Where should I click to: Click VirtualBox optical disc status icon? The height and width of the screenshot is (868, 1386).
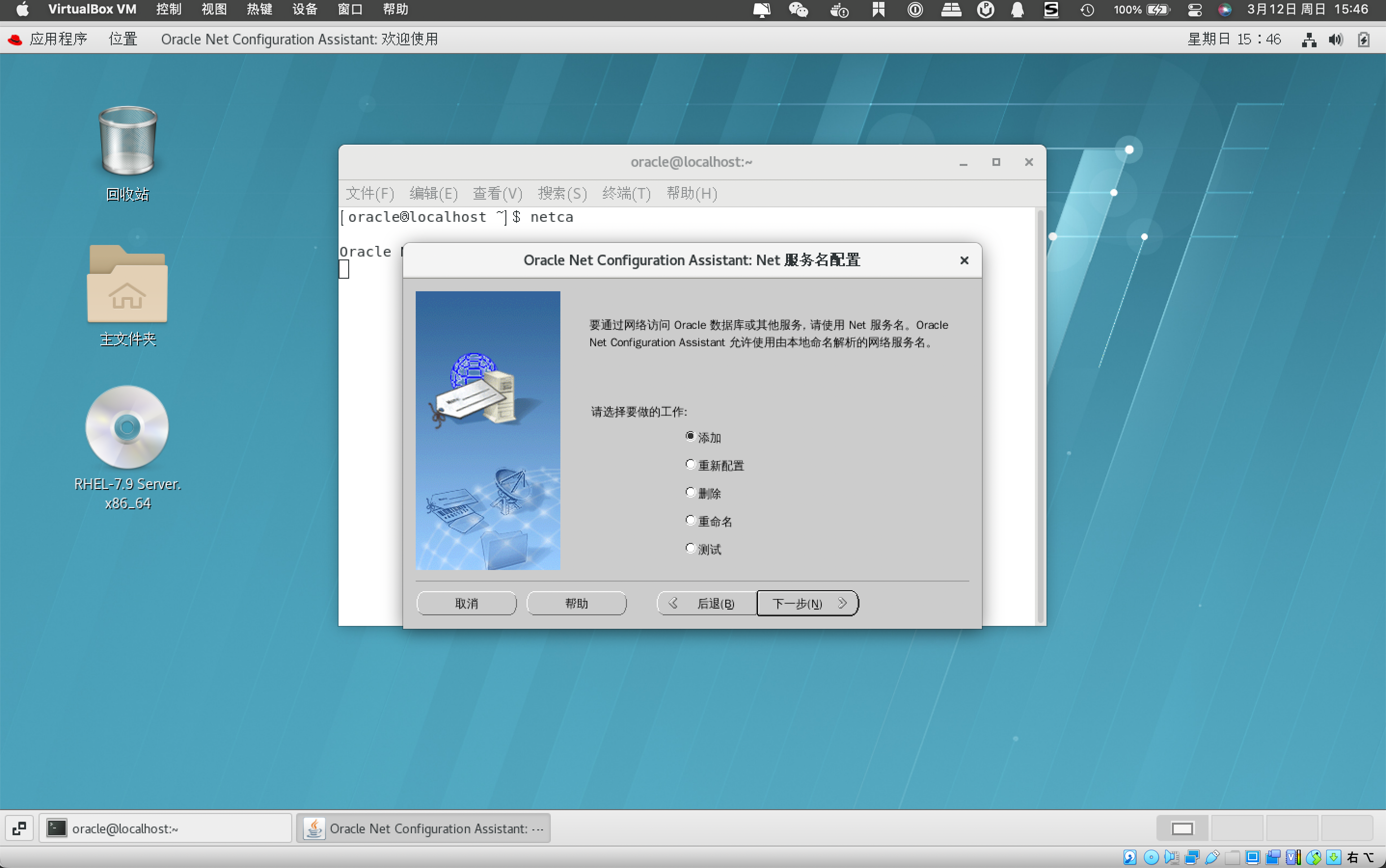1151,858
